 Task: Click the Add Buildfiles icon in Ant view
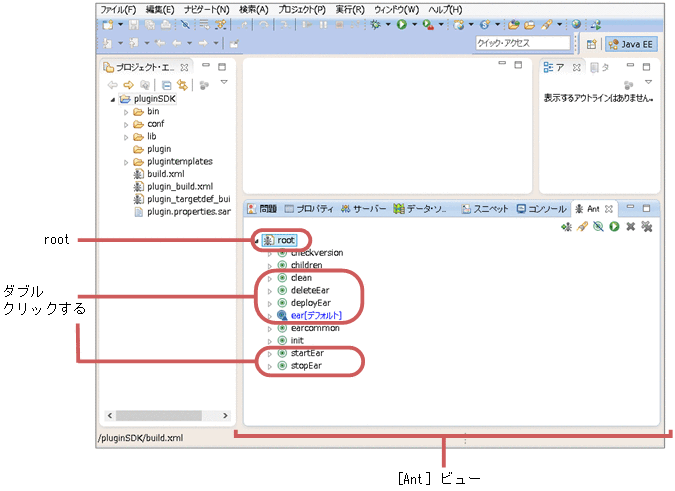[x=566, y=227]
